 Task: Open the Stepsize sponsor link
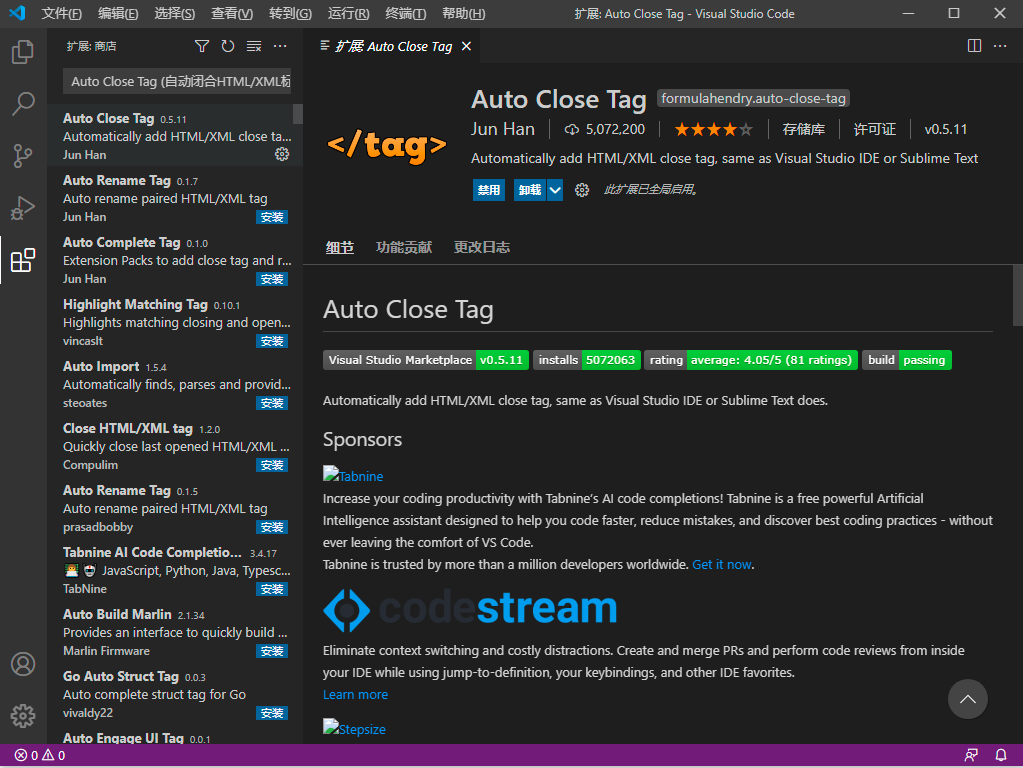(x=354, y=728)
